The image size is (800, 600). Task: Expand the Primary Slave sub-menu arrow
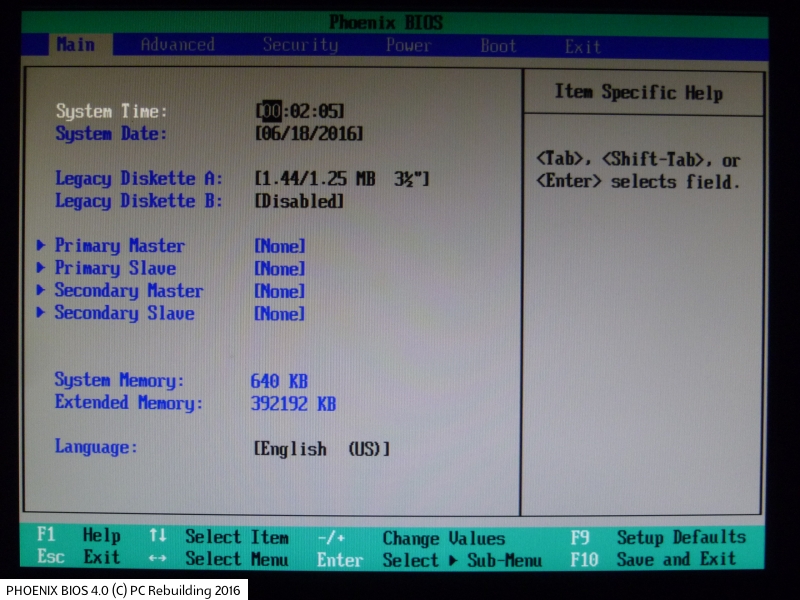pos(41,268)
